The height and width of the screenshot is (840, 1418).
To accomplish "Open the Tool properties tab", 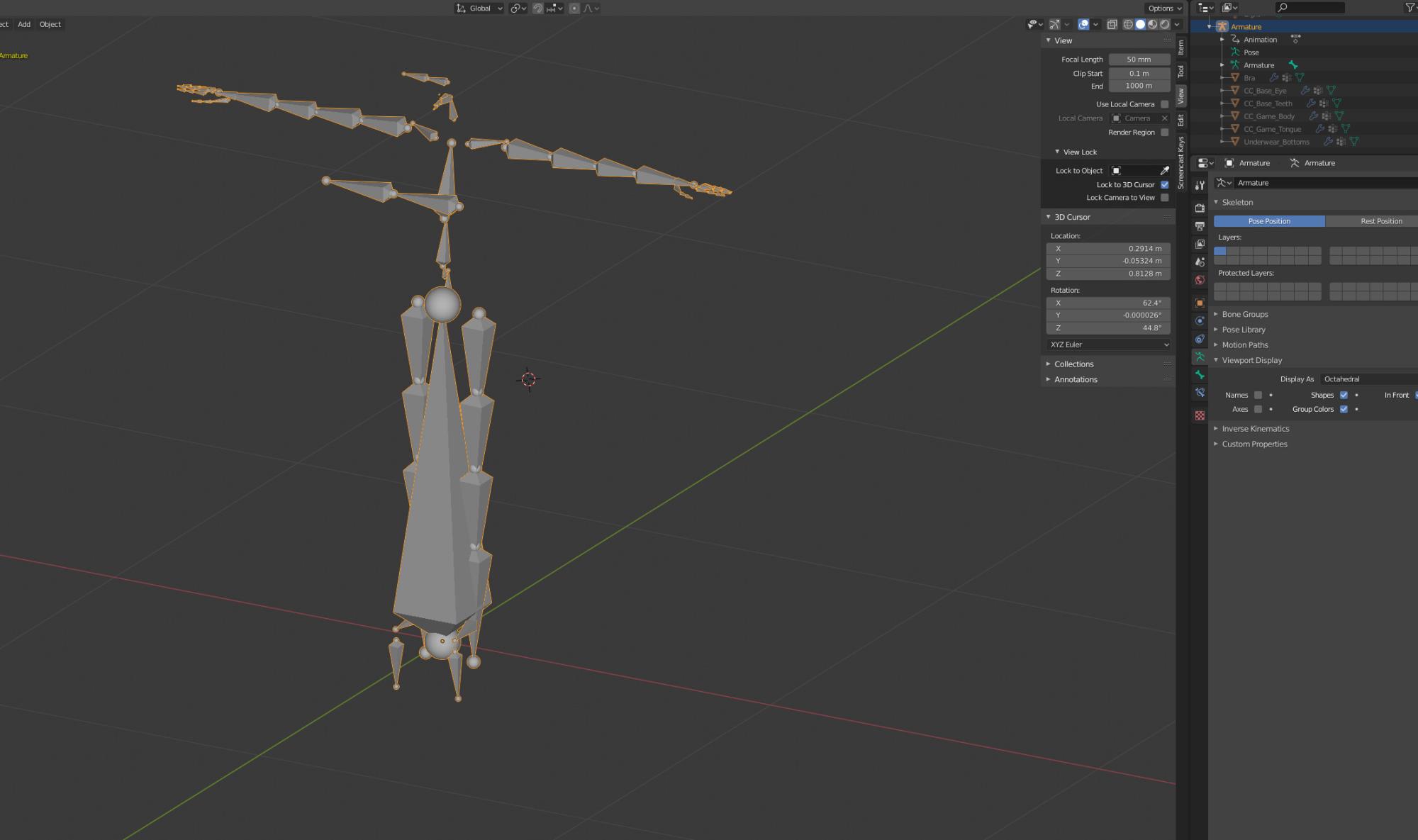I will (1200, 185).
